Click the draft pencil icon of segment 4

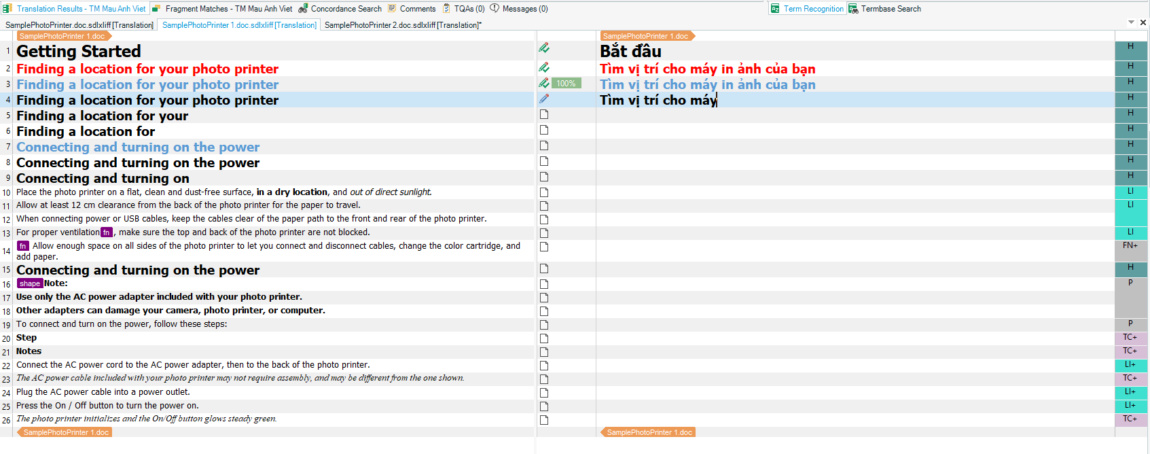(x=544, y=98)
